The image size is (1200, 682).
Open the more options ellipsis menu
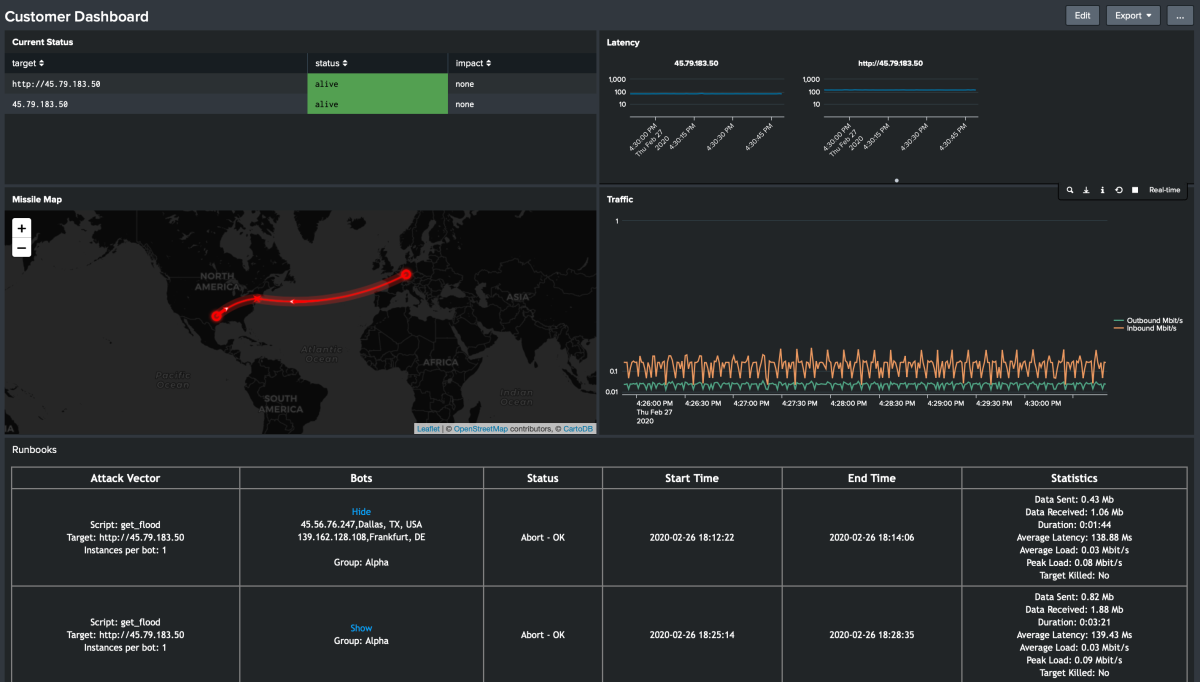pyautogui.click(x=1181, y=16)
